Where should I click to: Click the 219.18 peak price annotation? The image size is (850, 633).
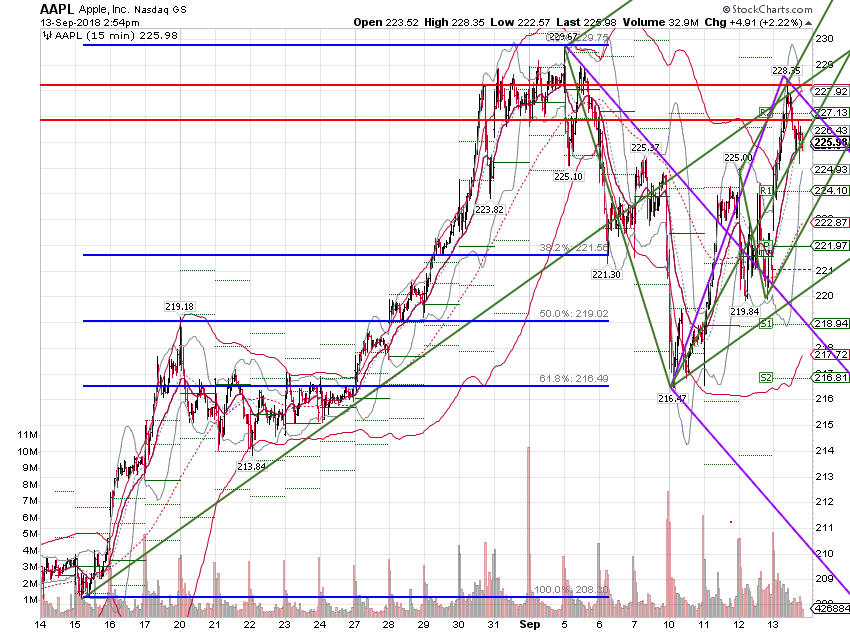tap(179, 307)
